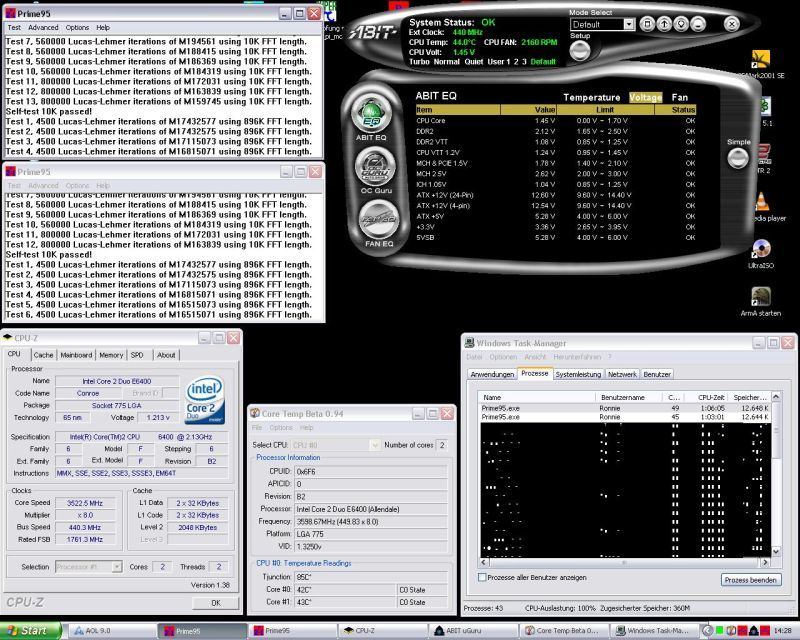Viewport: 800px width, 640px height.
Task: Click the Task Manager horizontal scroll right arrow
Action: [765, 562]
